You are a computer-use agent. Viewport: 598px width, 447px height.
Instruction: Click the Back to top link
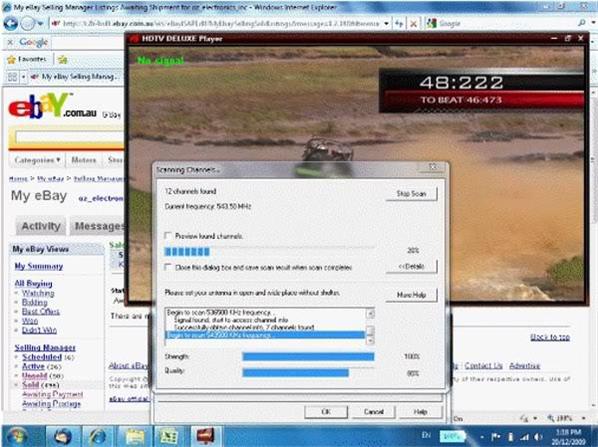point(550,337)
